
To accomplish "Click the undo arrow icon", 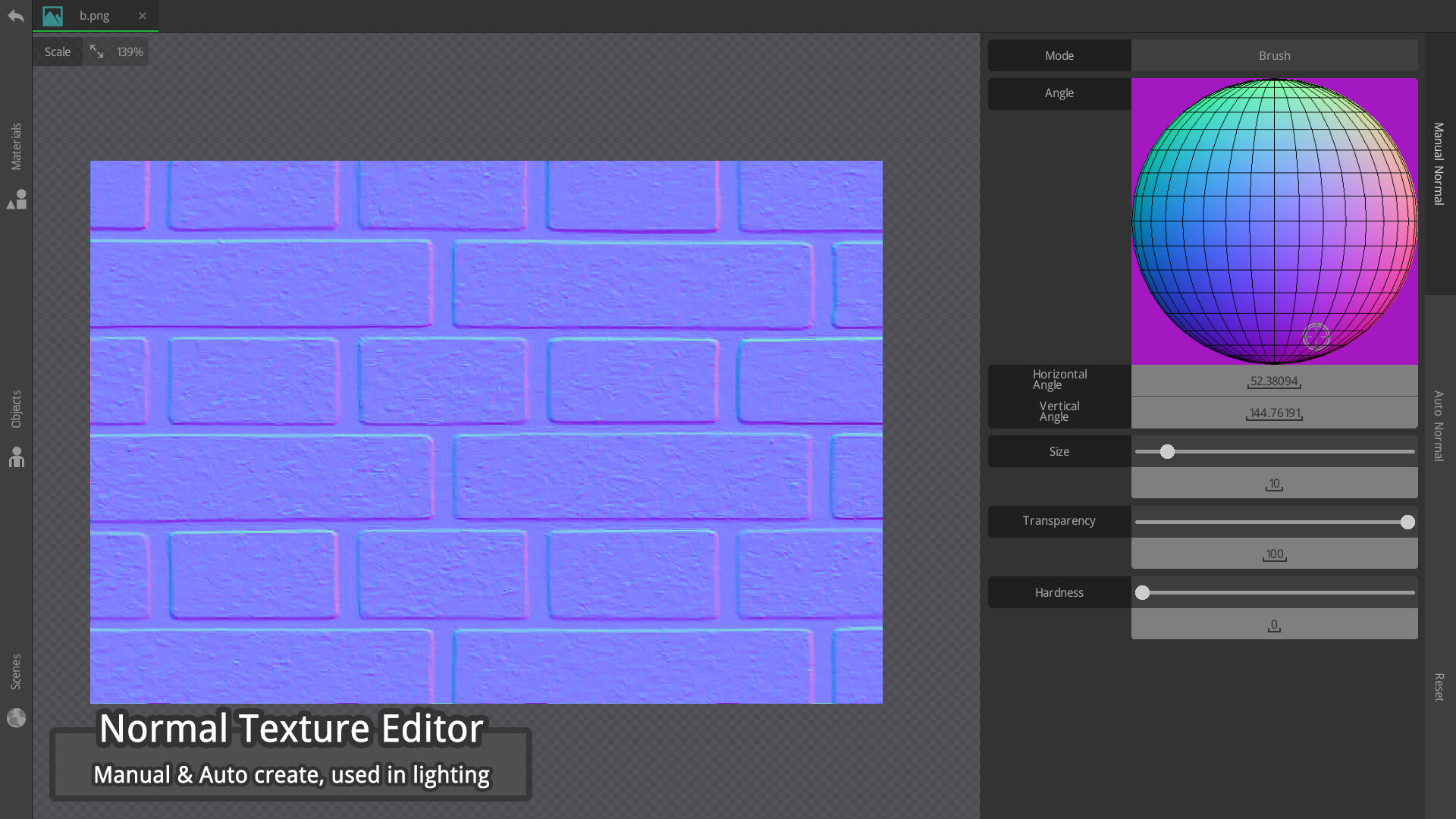I will pyautogui.click(x=15, y=15).
